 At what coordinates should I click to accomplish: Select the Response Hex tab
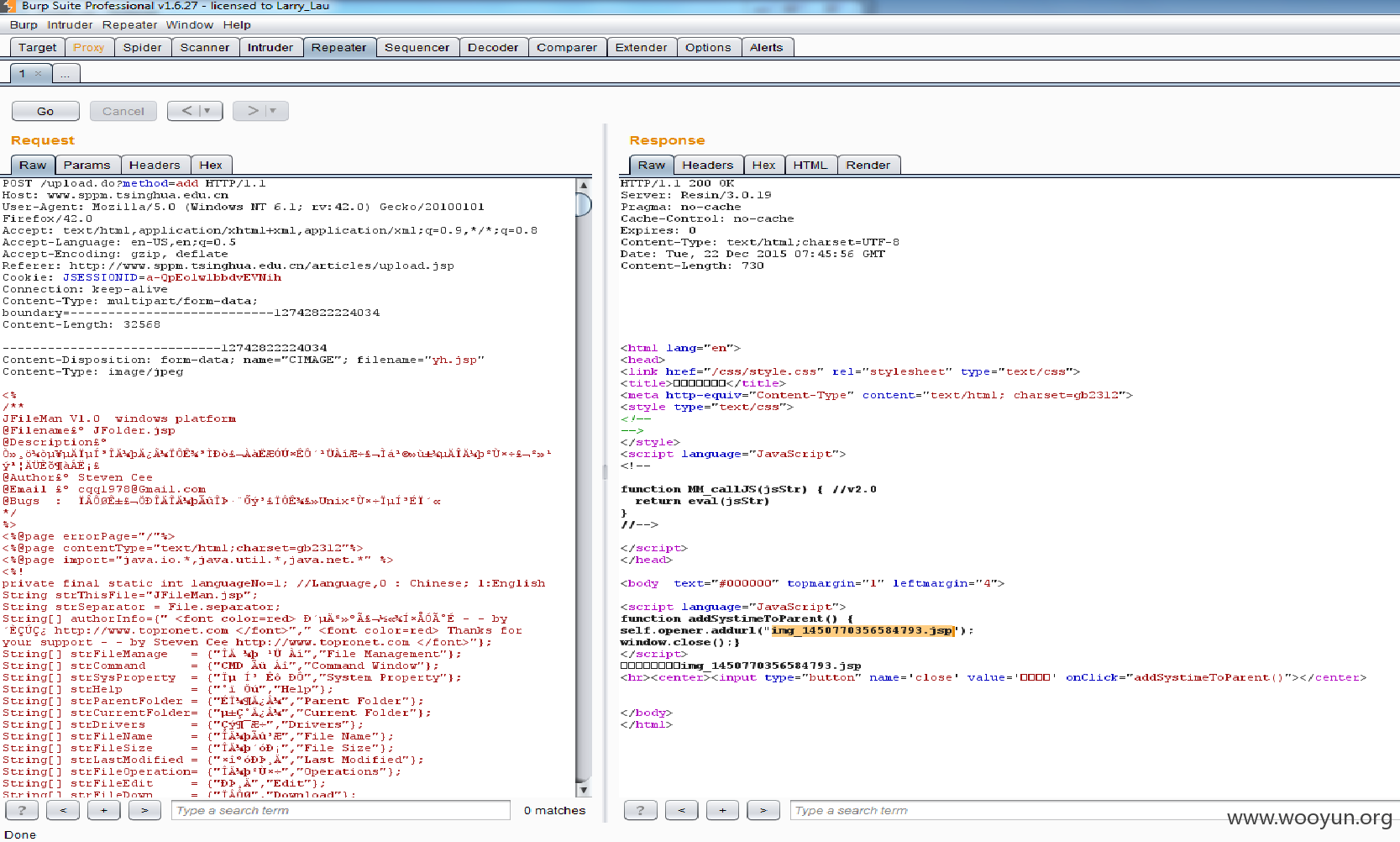[x=763, y=165]
